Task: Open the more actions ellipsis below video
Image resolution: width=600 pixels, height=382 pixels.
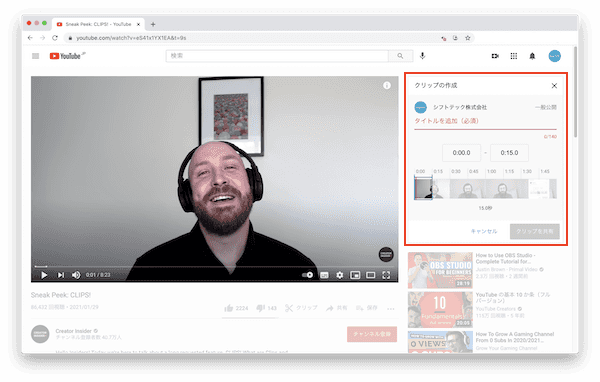Action: [x=391, y=309]
